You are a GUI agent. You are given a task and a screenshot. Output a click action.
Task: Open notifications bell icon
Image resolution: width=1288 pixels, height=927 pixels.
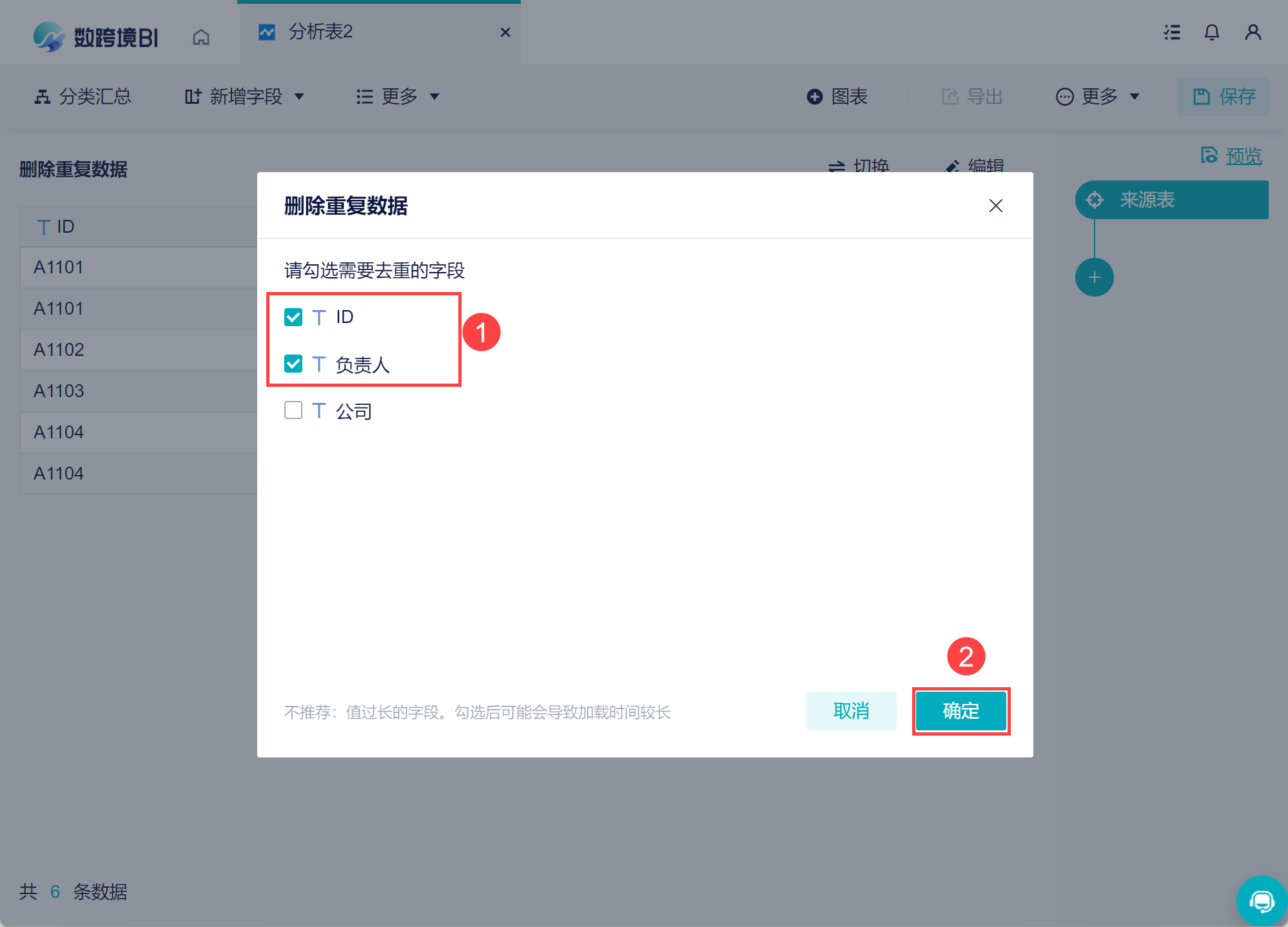coord(1212,32)
